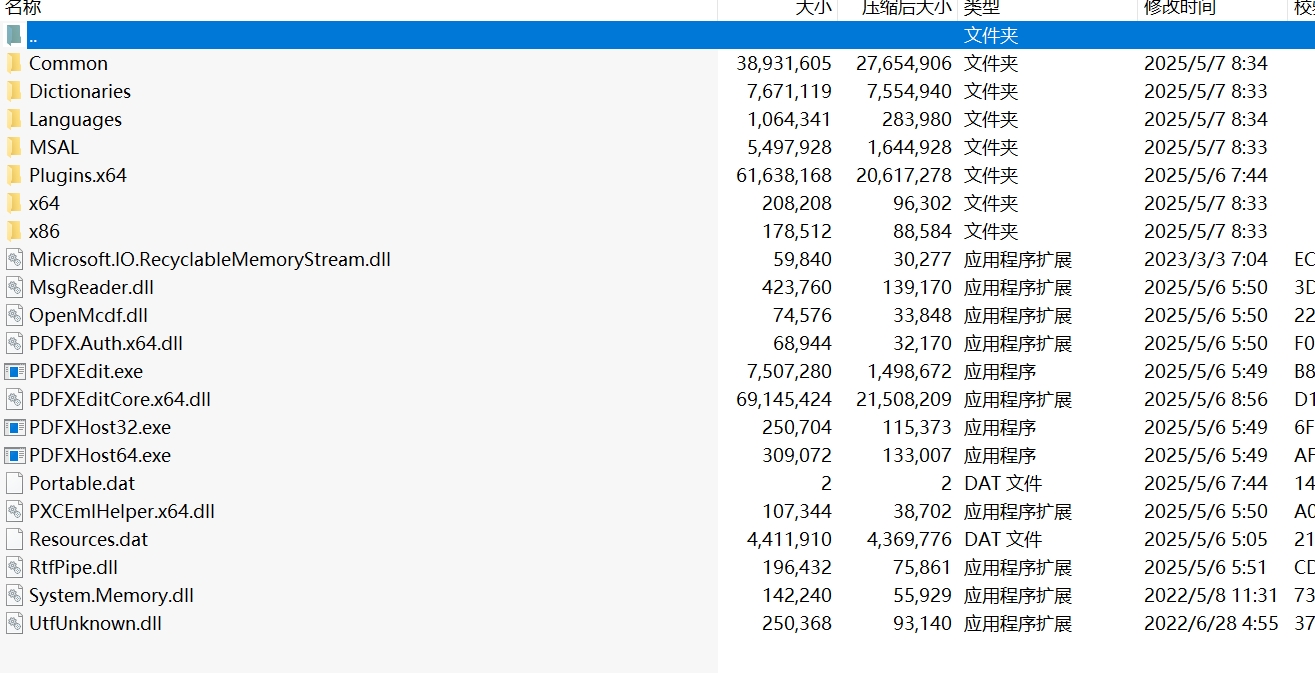This screenshot has height=673, width=1315.
Task: Select the Dictionaries folder name
Action: point(80,91)
